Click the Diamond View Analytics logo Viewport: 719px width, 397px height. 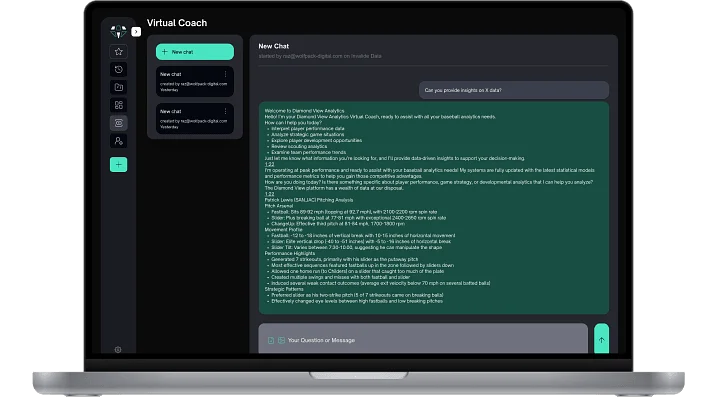pyautogui.click(x=118, y=31)
